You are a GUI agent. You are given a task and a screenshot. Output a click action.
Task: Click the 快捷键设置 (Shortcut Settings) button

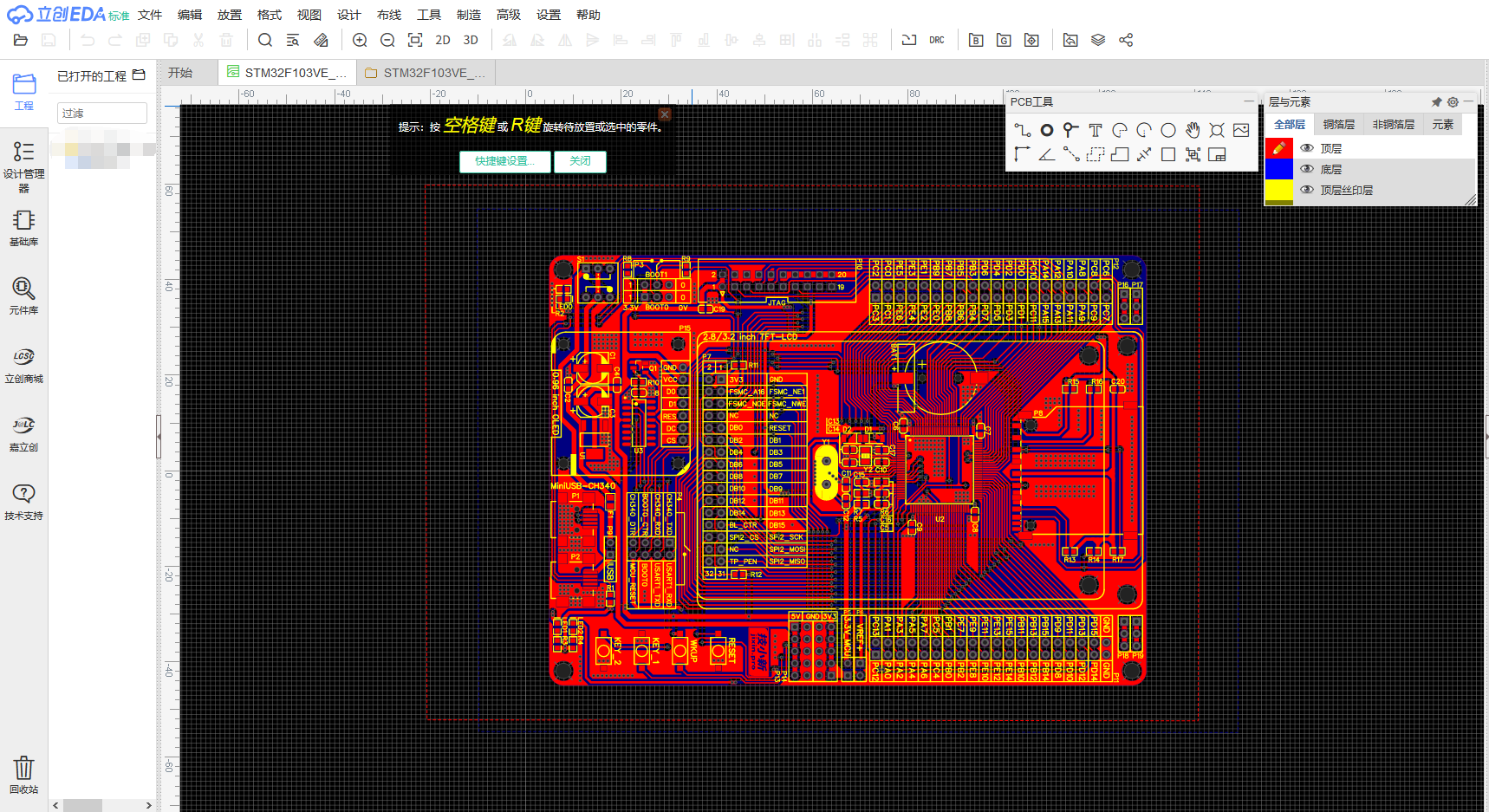click(x=504, y=161)
